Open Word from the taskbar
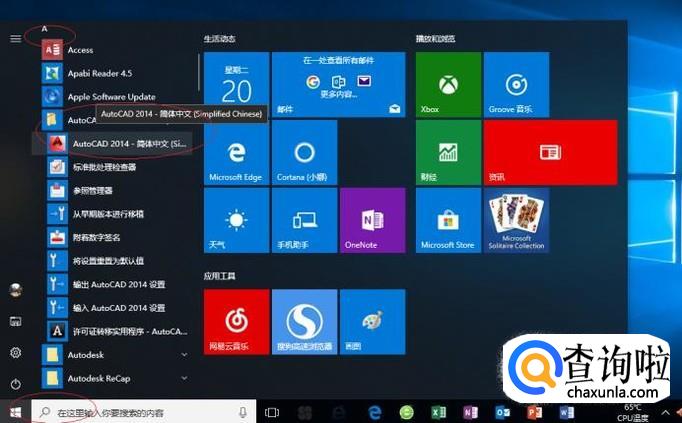 coord(566,412)
